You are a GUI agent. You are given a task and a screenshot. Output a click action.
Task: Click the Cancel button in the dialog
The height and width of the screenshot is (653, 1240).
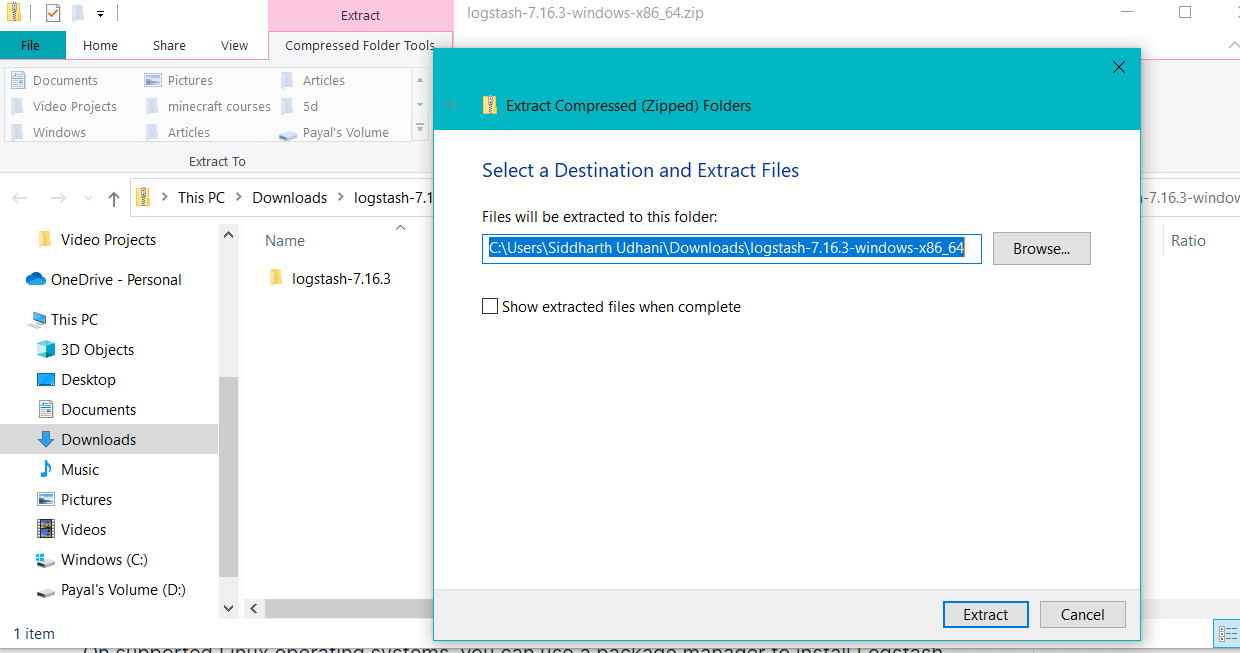[x=1083, y=614]
